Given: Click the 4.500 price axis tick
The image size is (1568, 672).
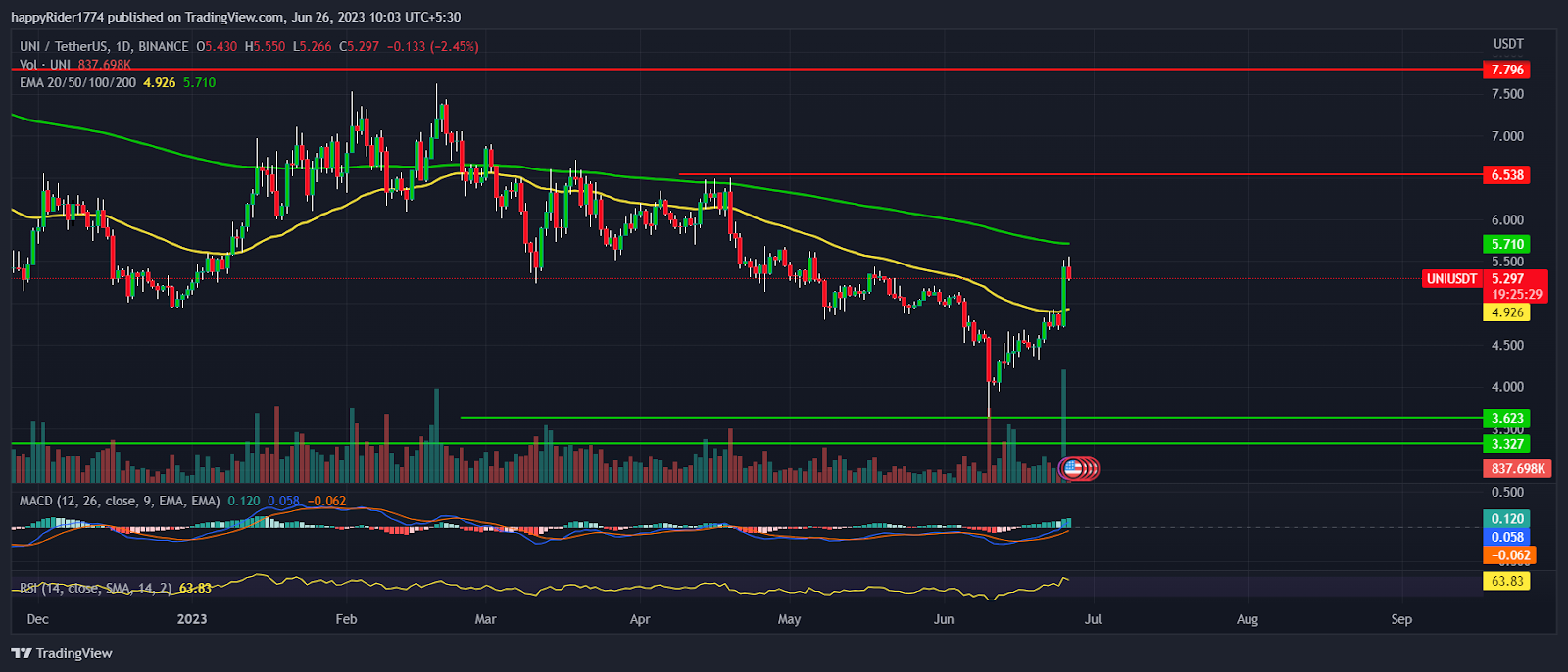Looking at the screenshot, I should pos(1507,346).
